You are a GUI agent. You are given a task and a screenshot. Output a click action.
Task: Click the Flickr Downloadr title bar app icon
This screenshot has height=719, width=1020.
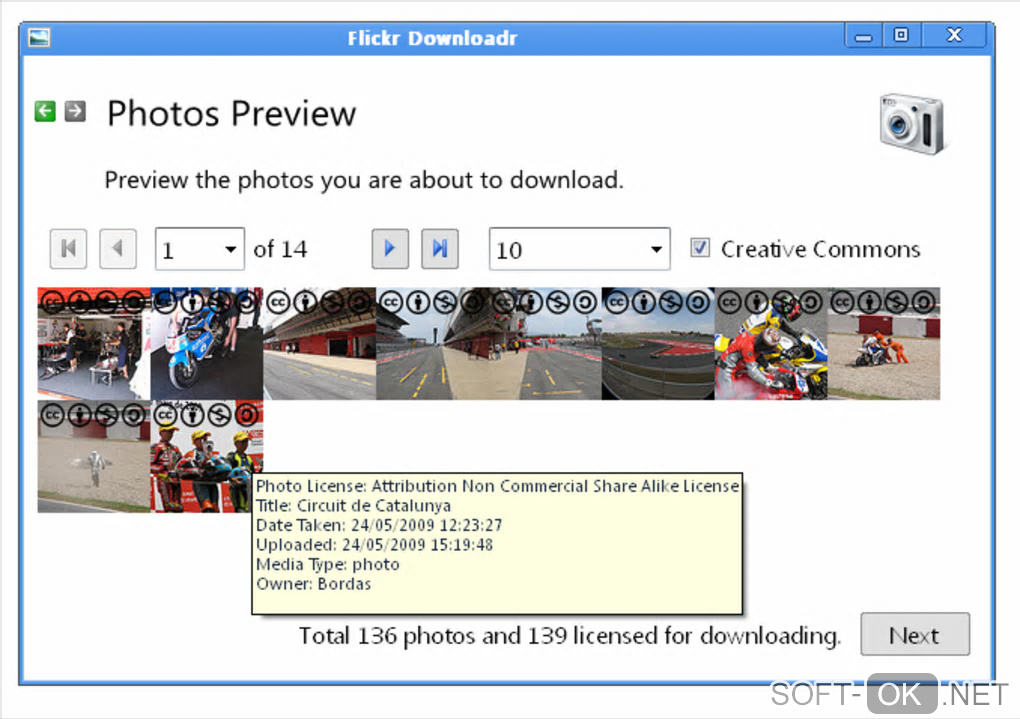39,38
